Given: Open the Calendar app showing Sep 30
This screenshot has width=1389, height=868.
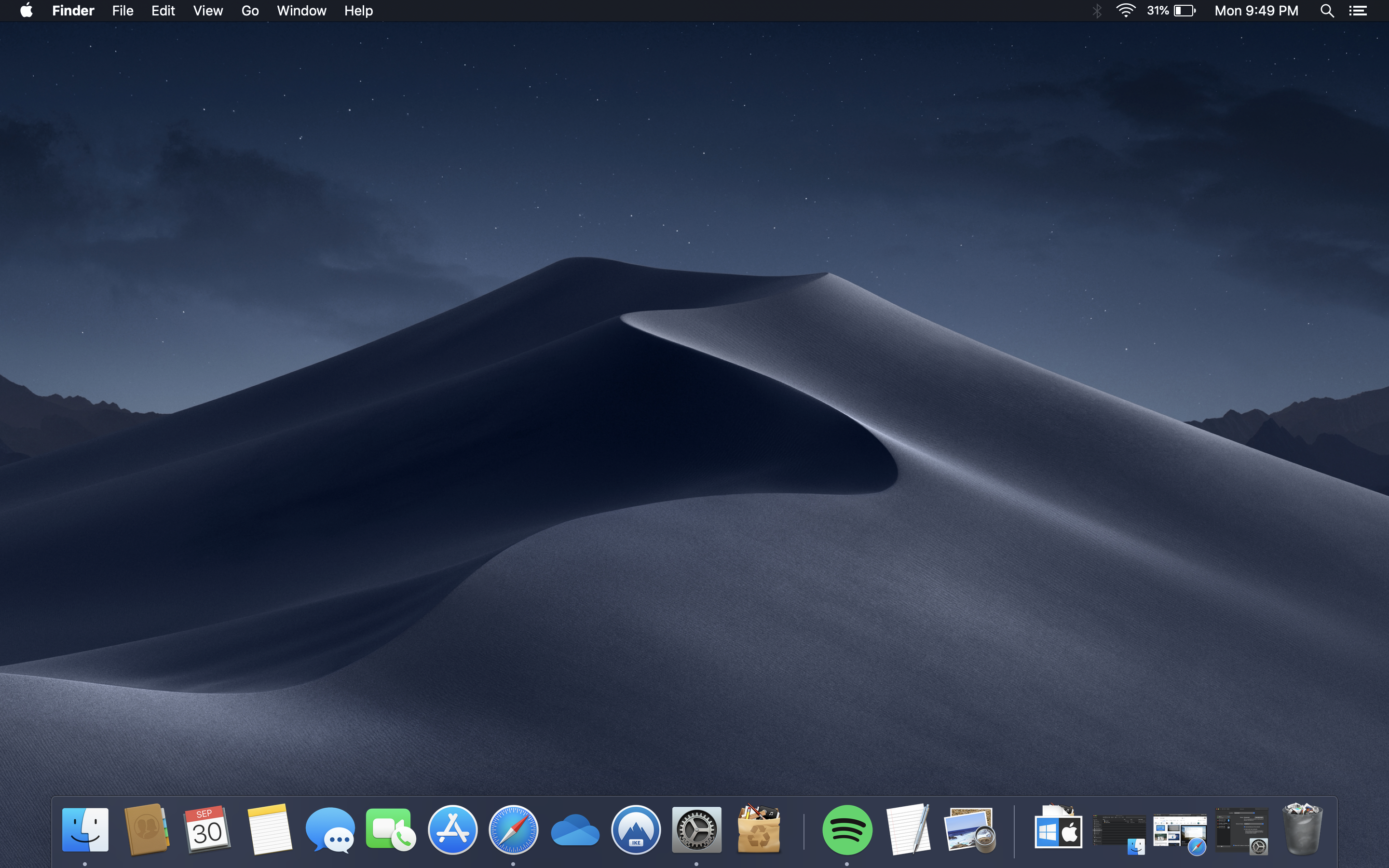Looking at the screenshot, I should pyautogui.click(x=207, y=830).
